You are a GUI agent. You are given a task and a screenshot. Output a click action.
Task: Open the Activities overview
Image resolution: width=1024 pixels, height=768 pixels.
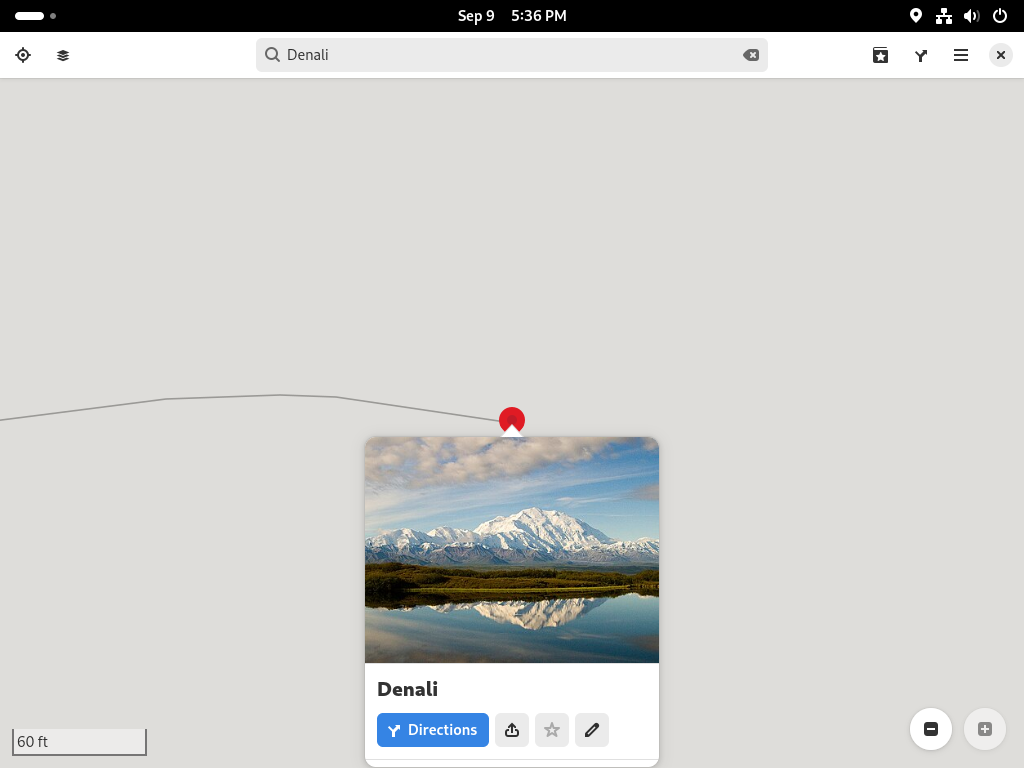point(35,16)
